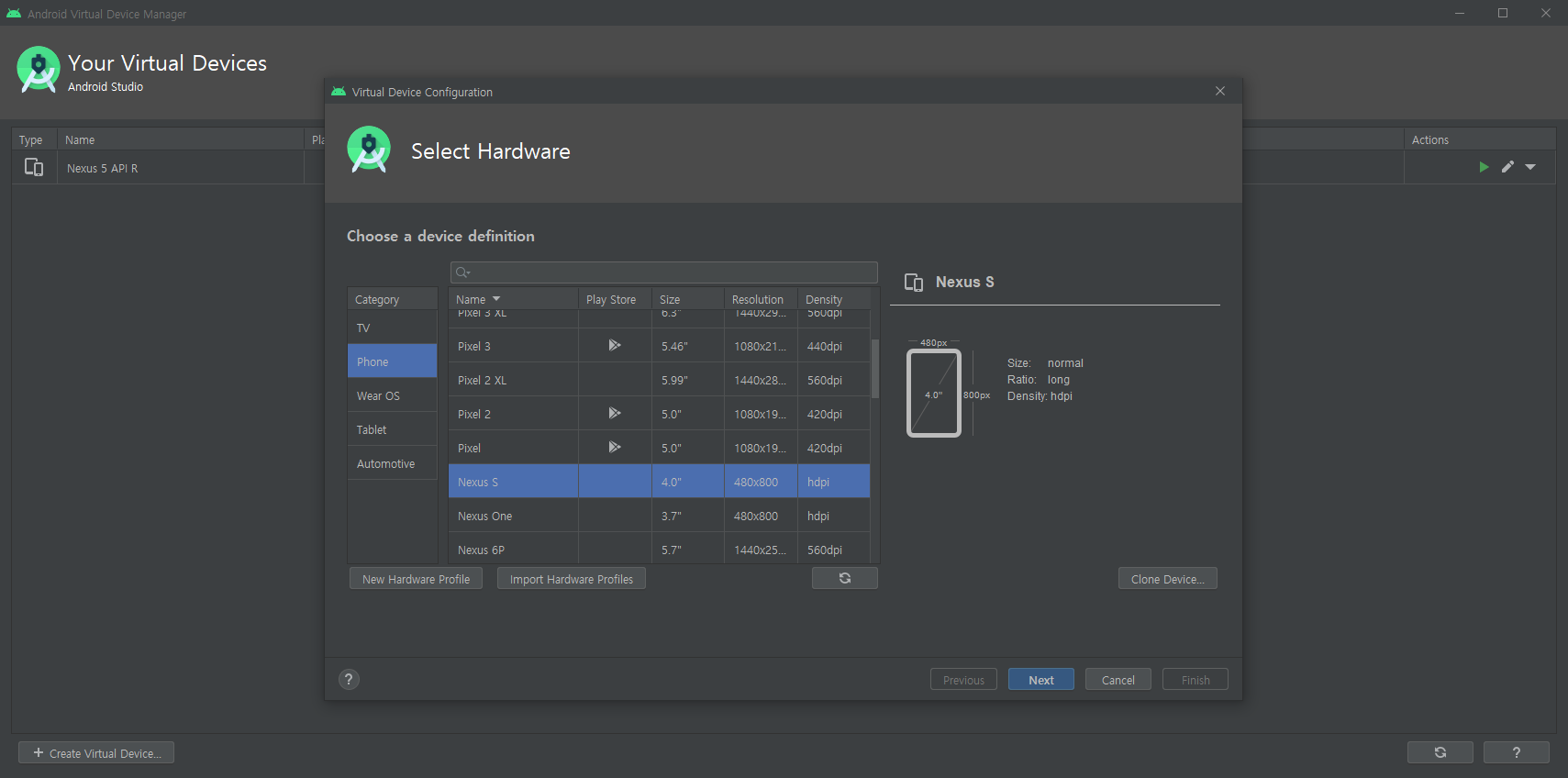1568x778 pixels.
Task: Click the Finish button
Action: 1195,679
